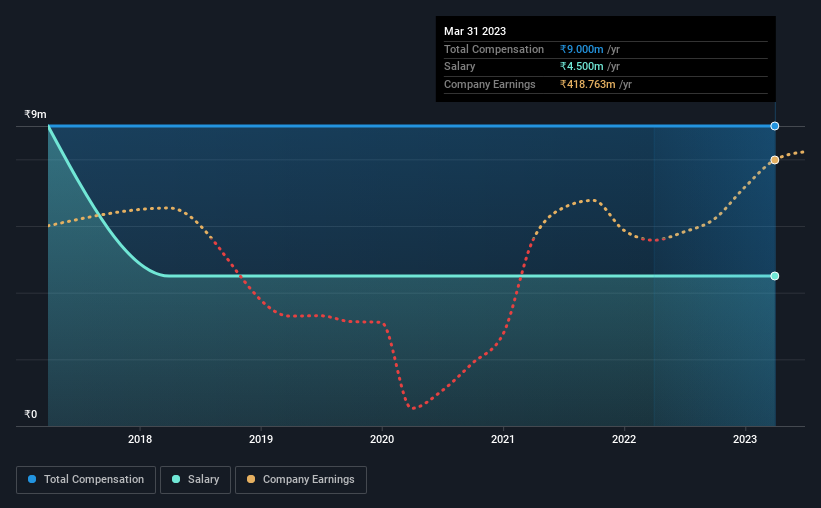Select the 2019 x-axis label
The width and height of the screenshot is (821, 508).
[x=261, y=439]
